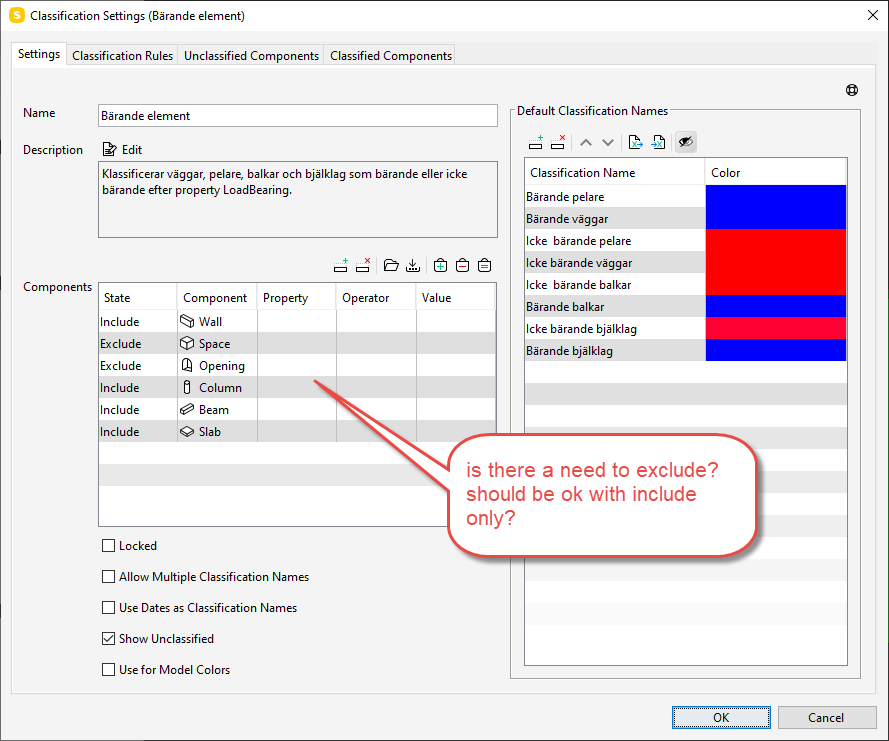Enable Use Dates as Classification Names
Screen dimensions: 889x741
(108, 608)
